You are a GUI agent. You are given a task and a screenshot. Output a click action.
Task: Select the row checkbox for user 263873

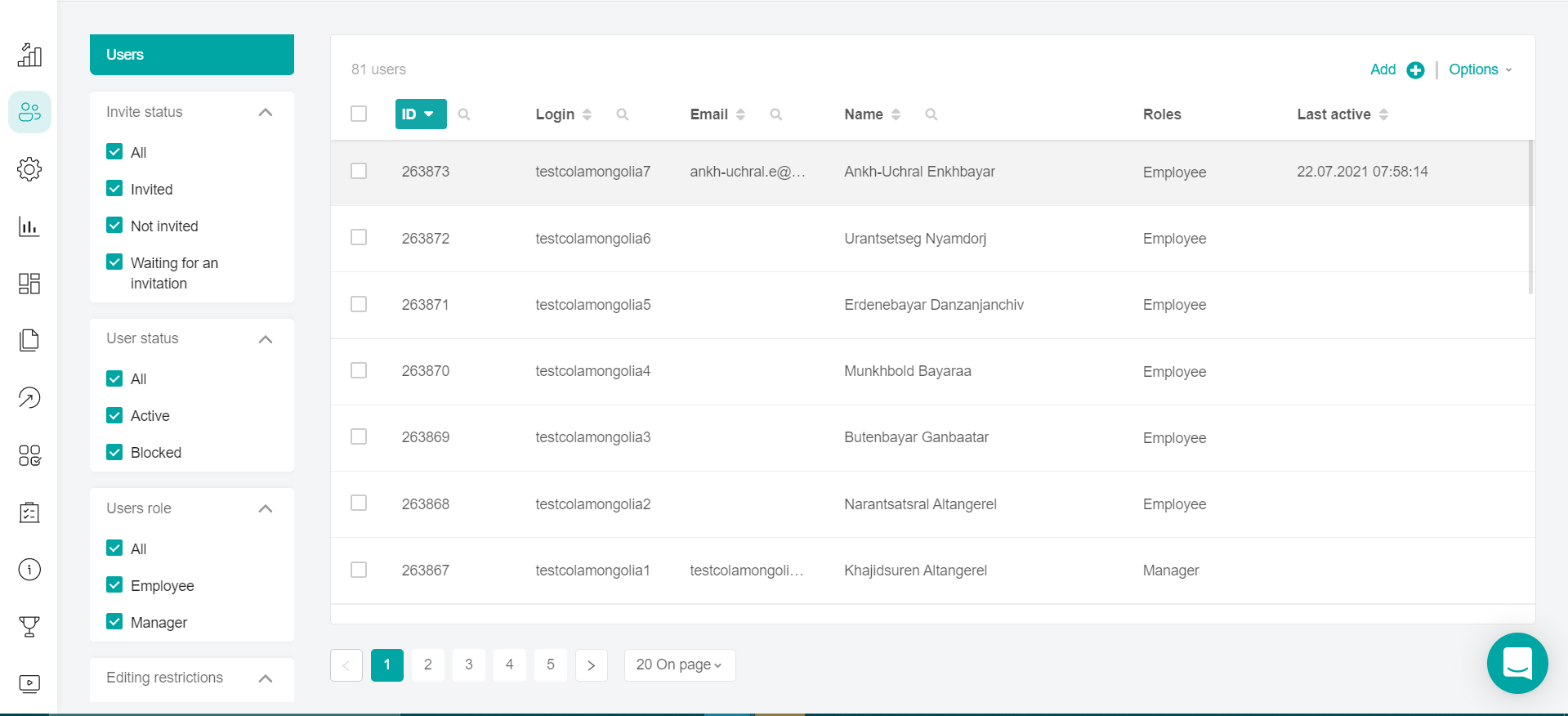pos(359,171)
